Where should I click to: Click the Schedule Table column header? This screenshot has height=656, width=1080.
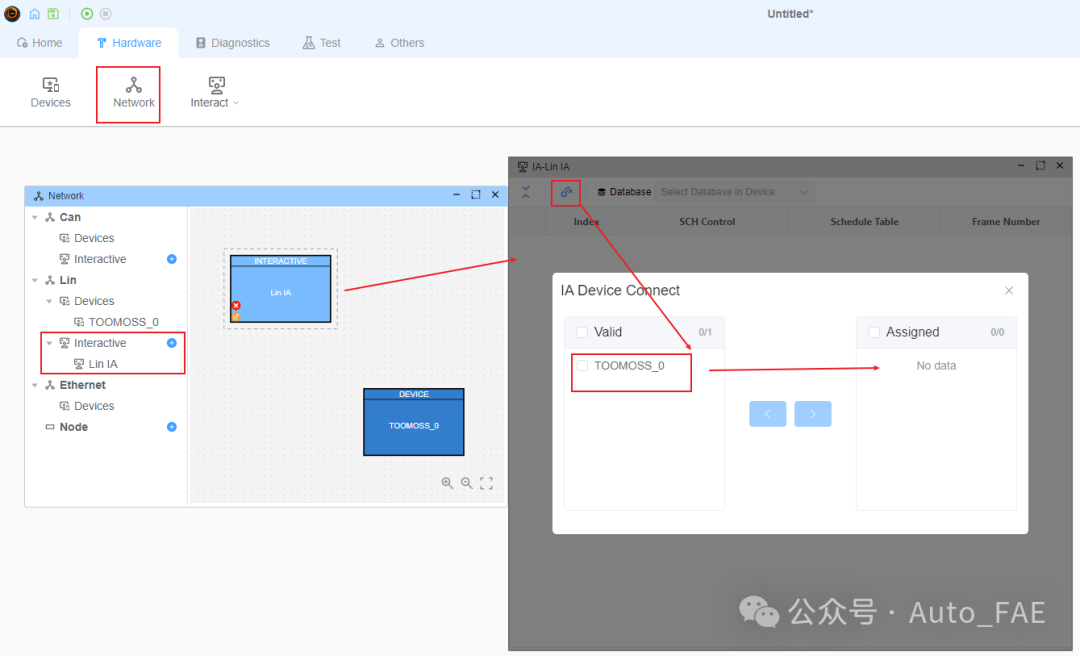point(864,222)
